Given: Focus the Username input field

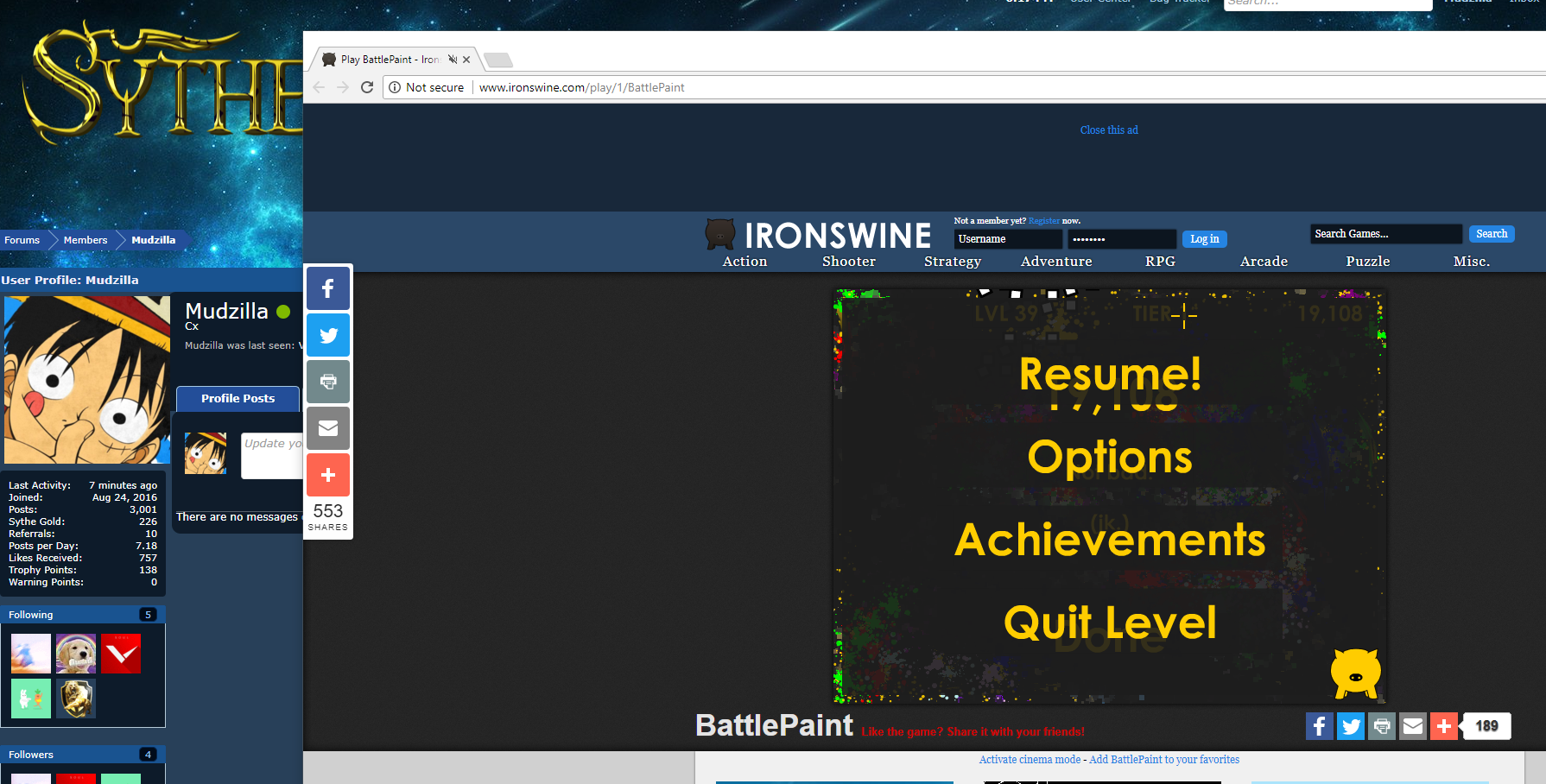Looking at the screenshot, I should coord(1008,239).
